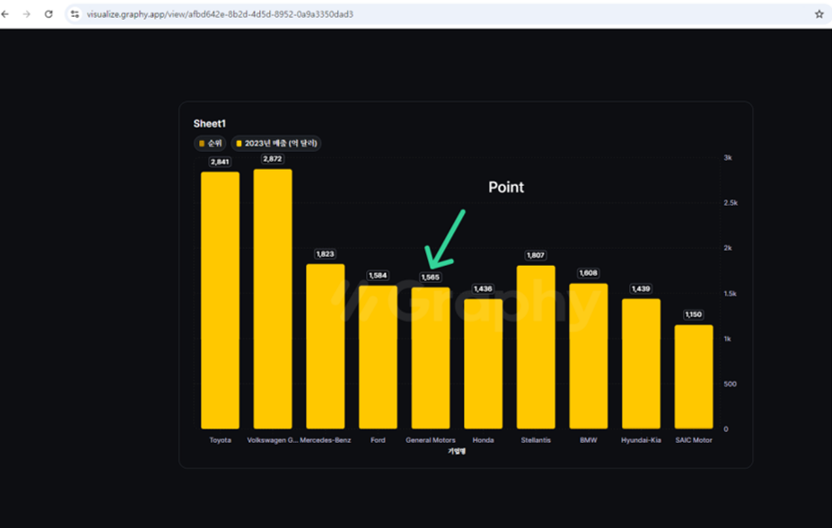Click the 2,841 data label
The width and height of the screenshot is (832, 528).
click(x=220, y=162)
